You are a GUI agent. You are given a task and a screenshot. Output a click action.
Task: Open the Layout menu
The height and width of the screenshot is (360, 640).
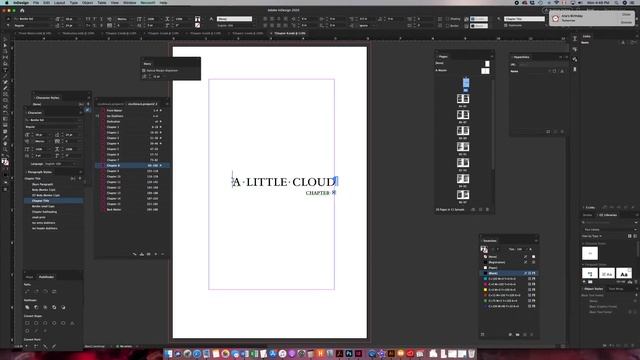coord(60,2)
